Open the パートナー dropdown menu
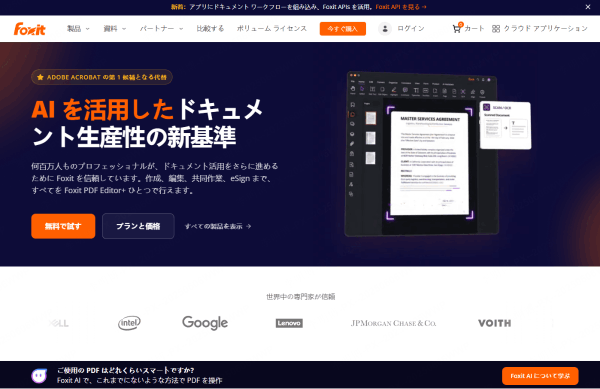This screenshot has width=600, height=389. [161, 29]
